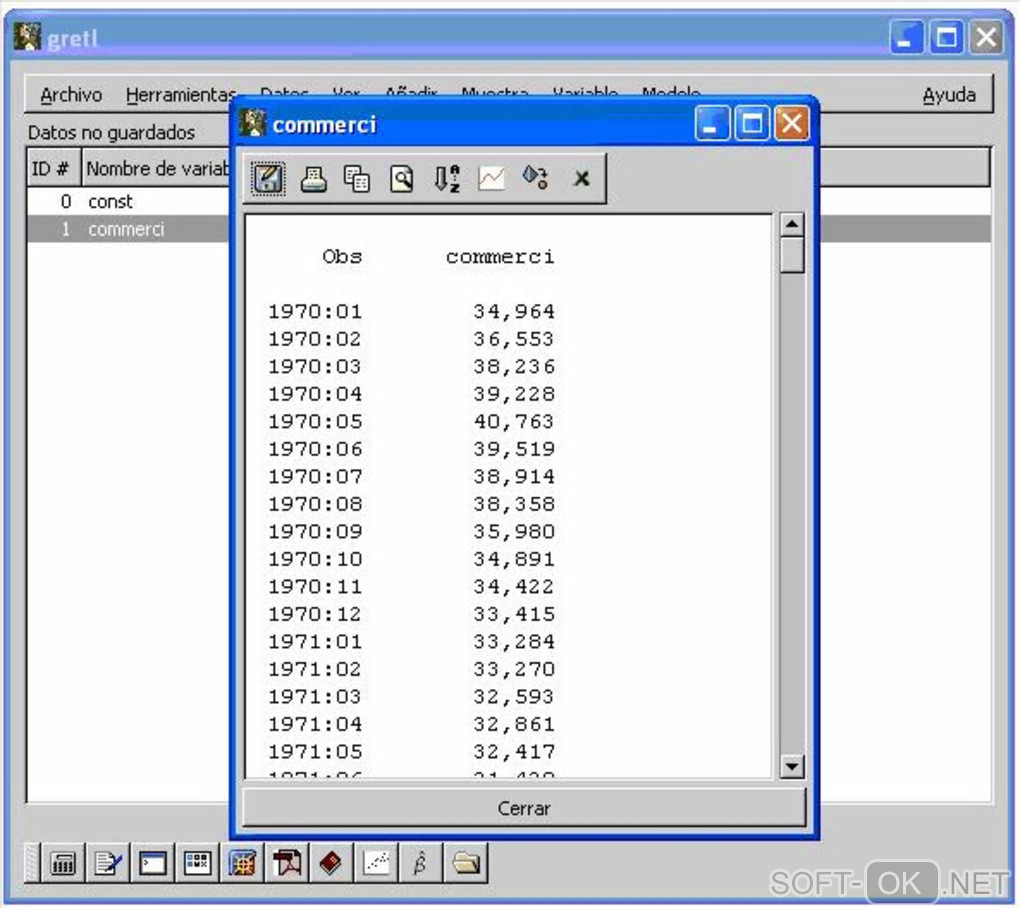1020x908 pixels.
Task: Click the Cerrar button
Action: [x=524, y=808]
